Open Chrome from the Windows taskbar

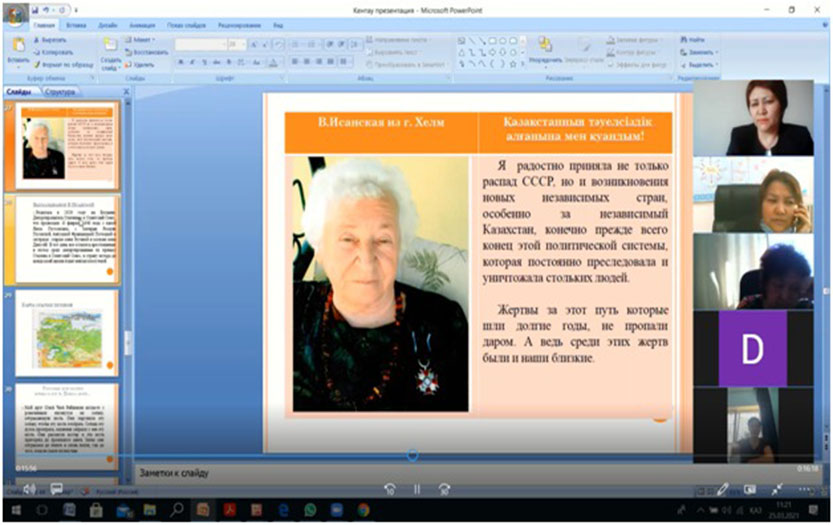(363, 510)
